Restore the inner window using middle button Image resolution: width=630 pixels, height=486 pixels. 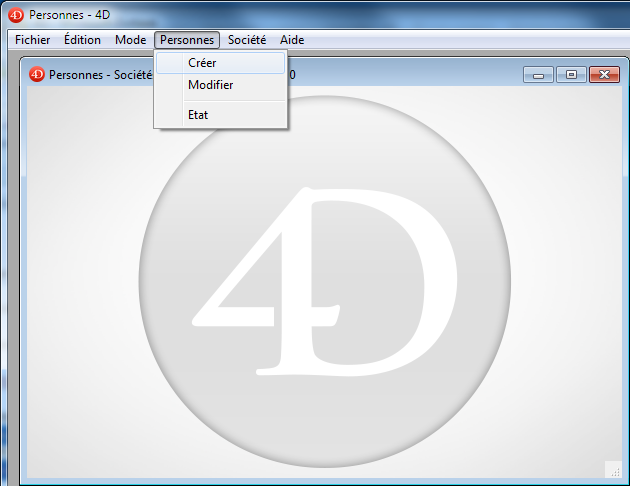tap(571, 75)
